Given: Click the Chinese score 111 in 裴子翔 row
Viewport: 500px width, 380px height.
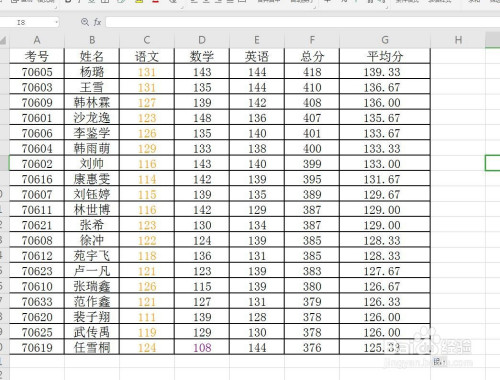Looking at the screenshot, I should pyautogui.click(x=147, y=317).
